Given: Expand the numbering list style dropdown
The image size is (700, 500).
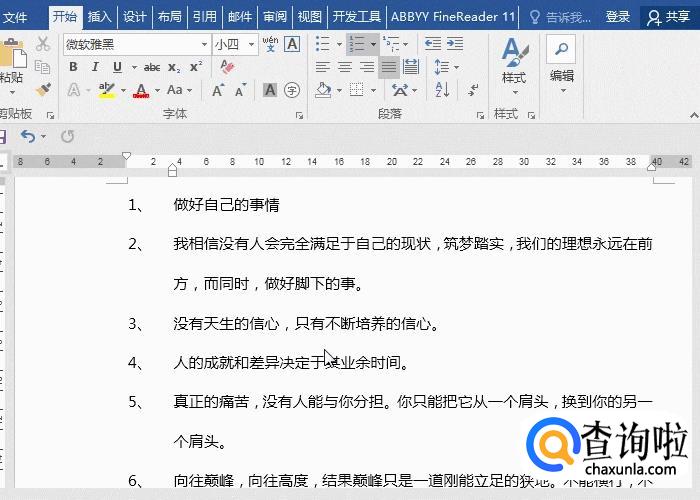Looking at the screenshot, I should click(373, 44).
